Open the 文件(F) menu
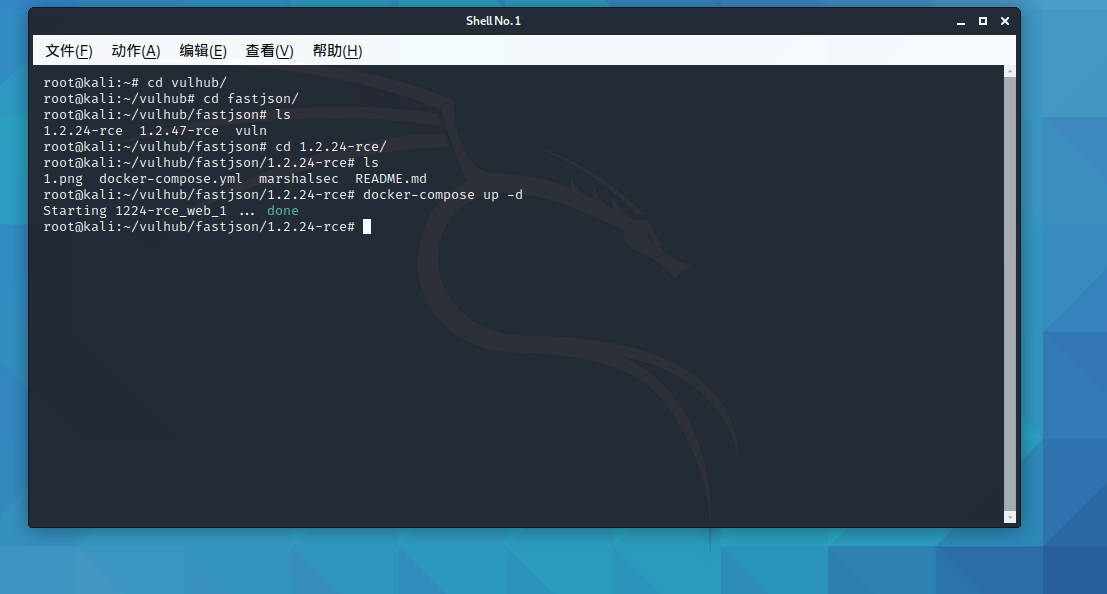The width and height of the screenshot is (1107, 594). coord(68,51)
